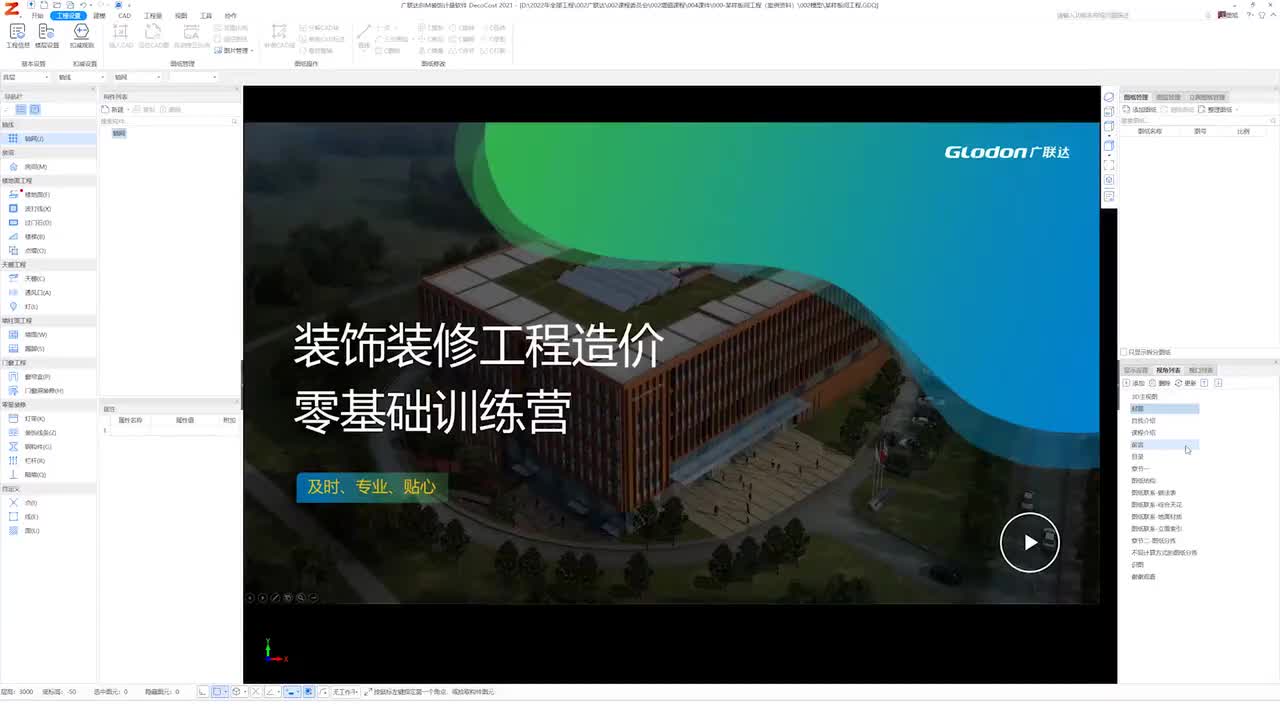Image resolution: width=1280 pixels, height=720 pixels.
Task: Click the search field in drawing management
Action: tap(1198, 121)
